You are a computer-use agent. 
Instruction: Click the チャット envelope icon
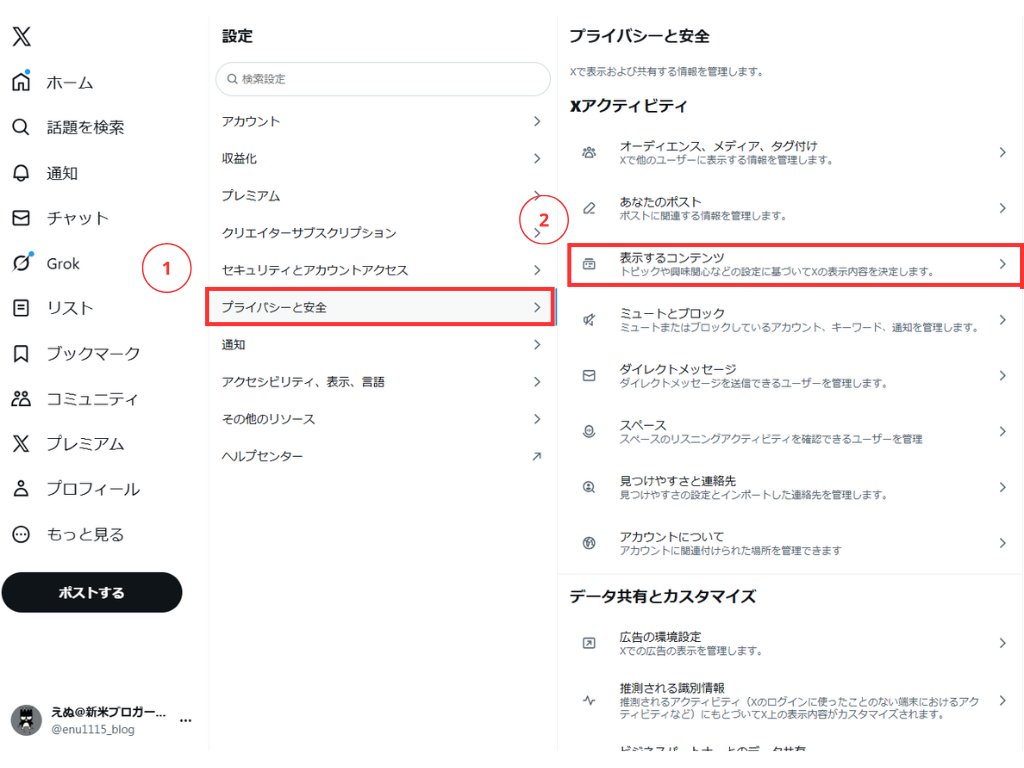(21, 218)
